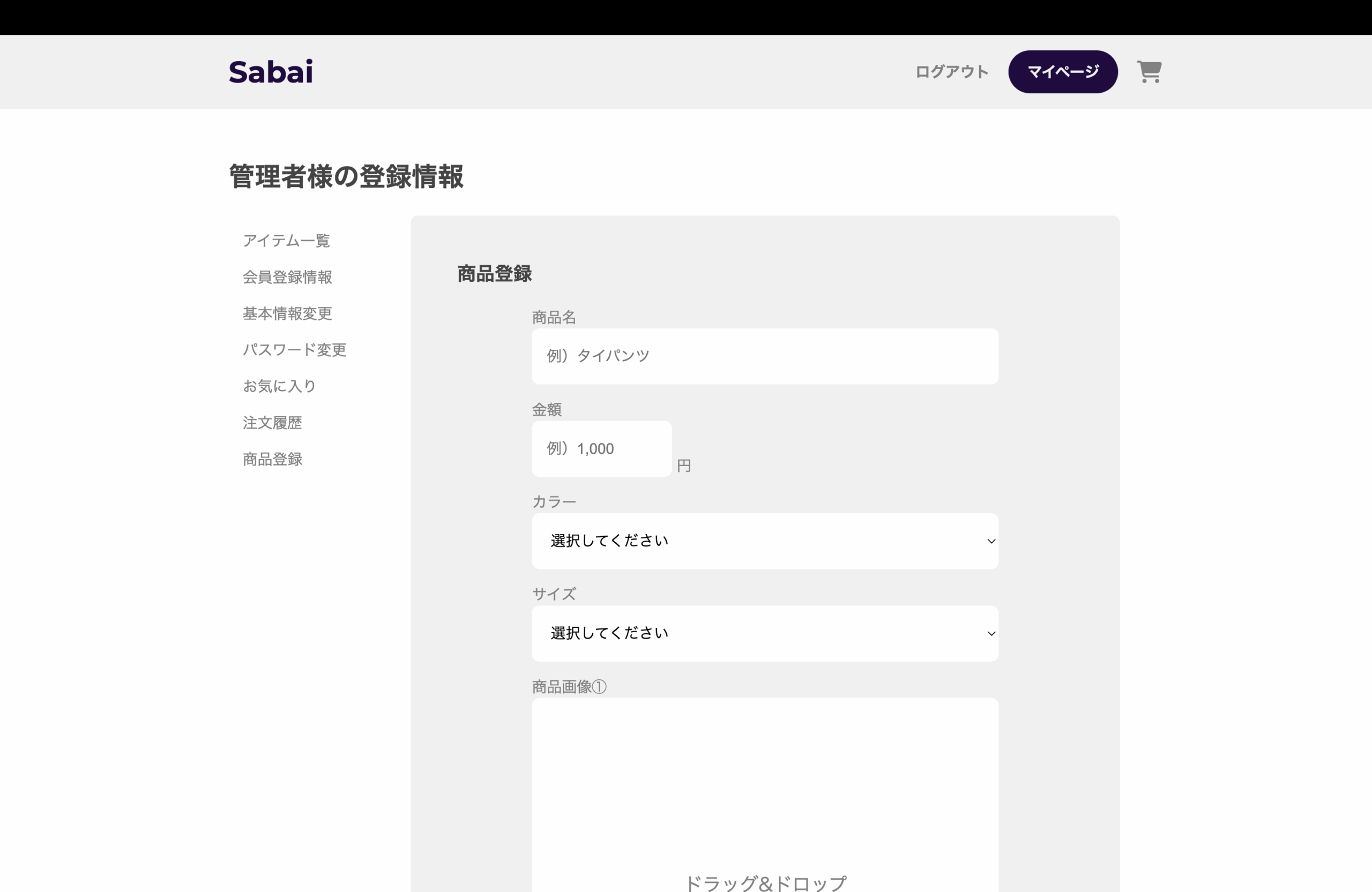
Task: Select 商品登録 in the sidebar
Action: [x=272, y=459]
